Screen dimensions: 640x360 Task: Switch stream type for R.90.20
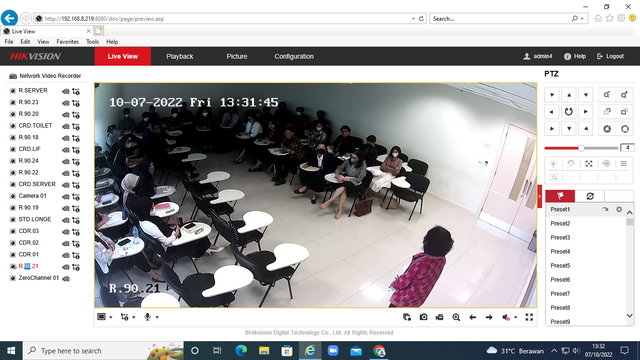tap(76, 115)
